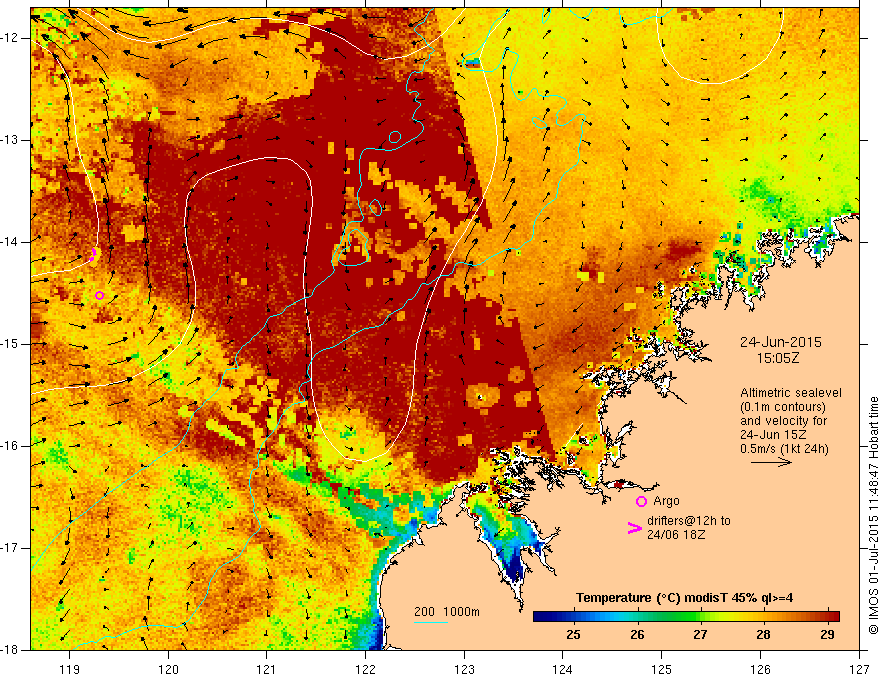880x680 pixels.
Task: Click the IMOS copyright timestamp text
Action: pyautogui.click(x=873, y=516)
